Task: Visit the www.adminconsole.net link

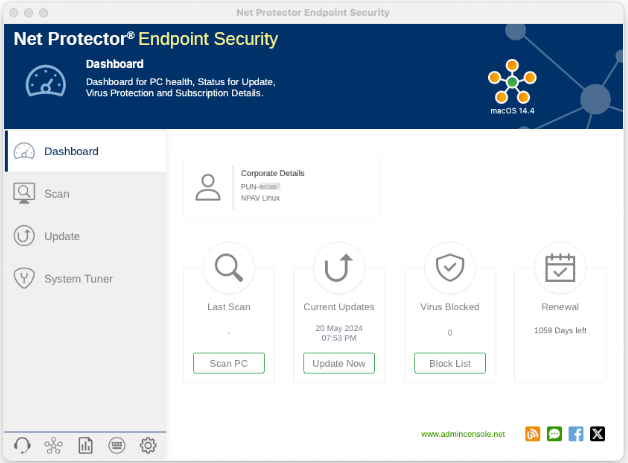Action: click(463, 435)
